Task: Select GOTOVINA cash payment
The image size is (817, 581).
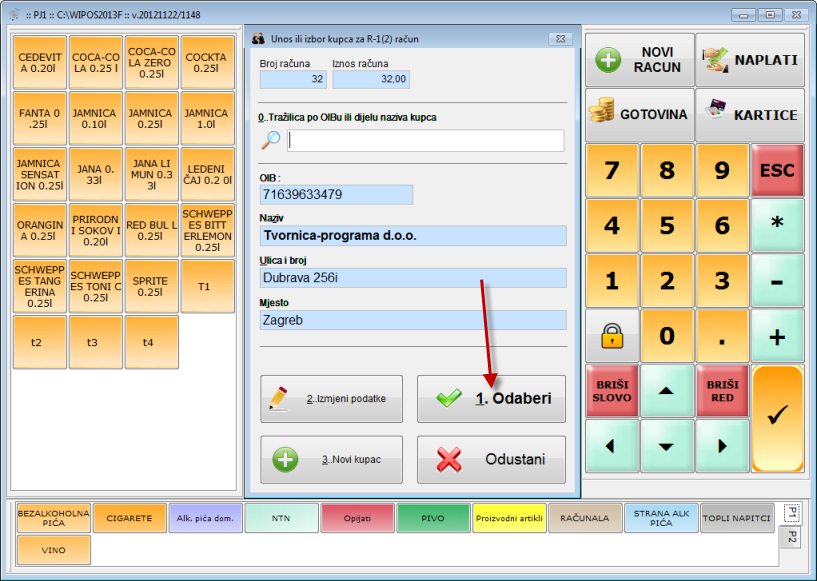Action: [x=638, y=114]
